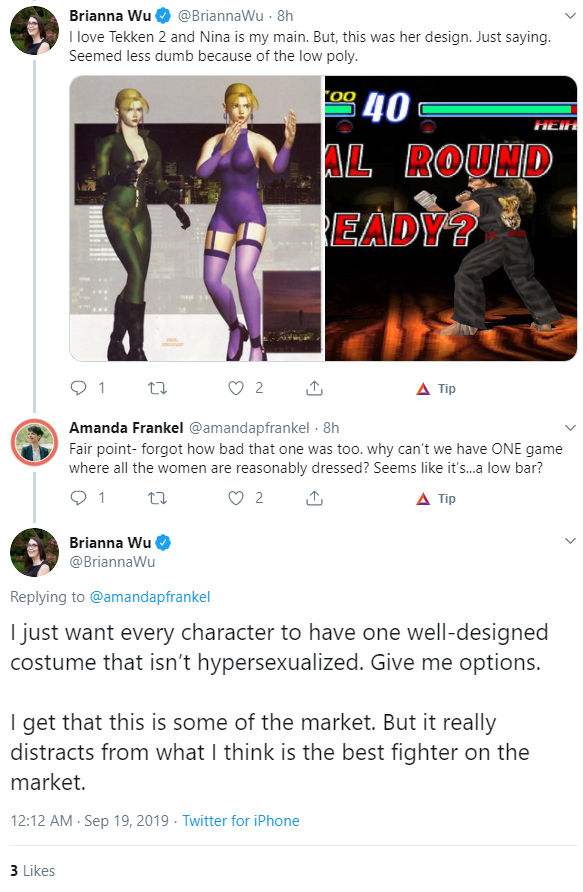Open Brianna Wu's main tweet avatar

tap(35, 552)
